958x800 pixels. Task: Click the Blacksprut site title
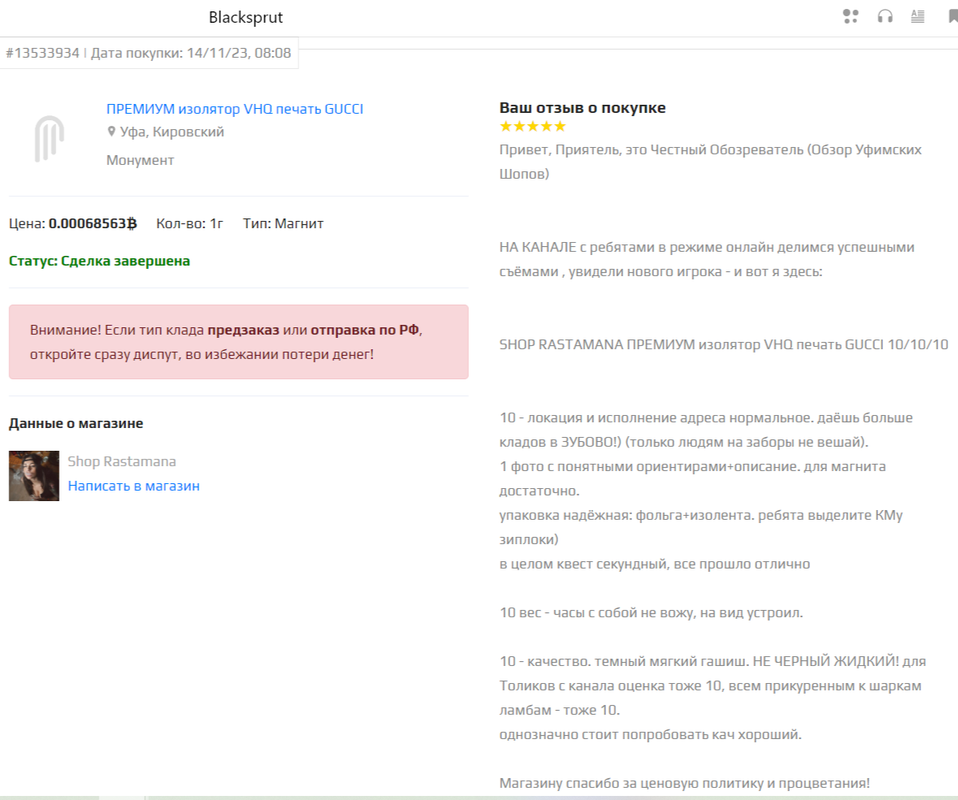[x=246, y=17]
